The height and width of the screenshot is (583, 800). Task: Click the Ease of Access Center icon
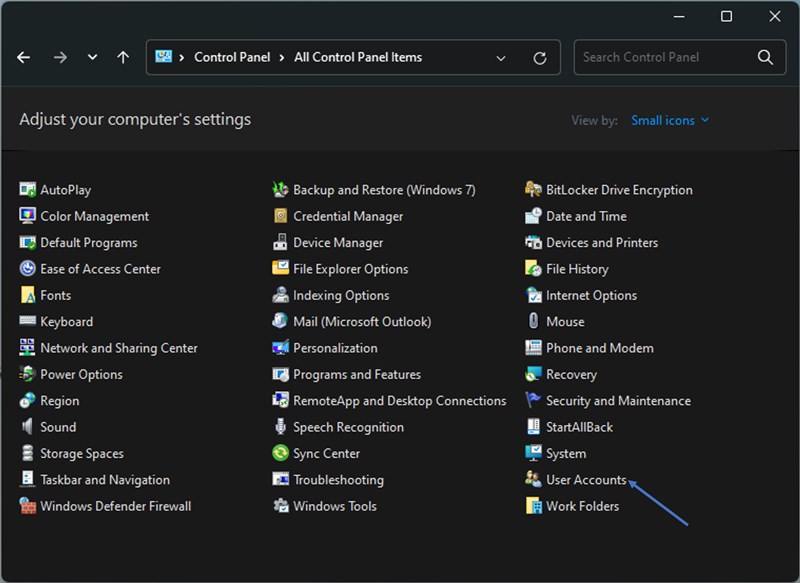28,269
